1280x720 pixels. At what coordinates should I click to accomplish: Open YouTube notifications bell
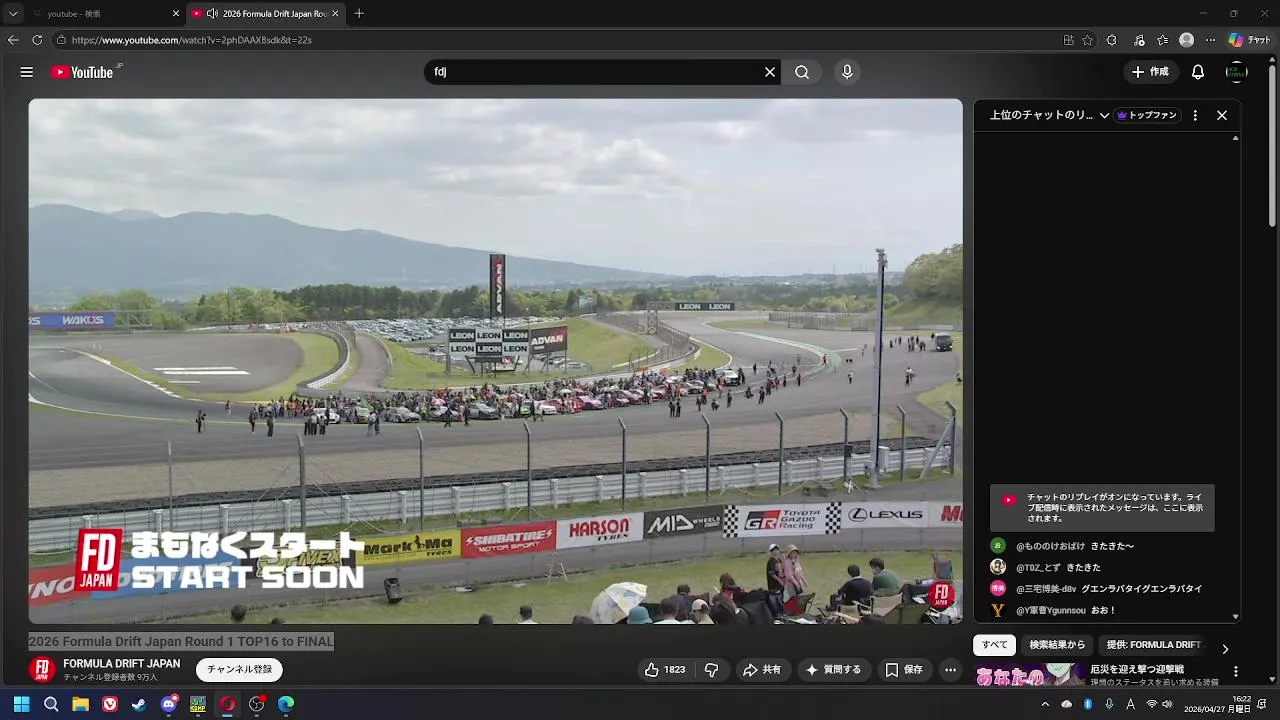(x=1198, y=72)
